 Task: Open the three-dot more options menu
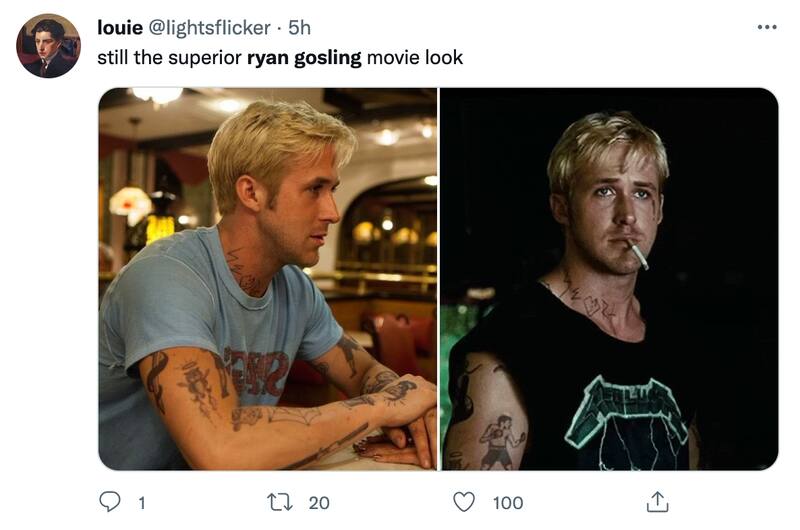pos(767,27)
